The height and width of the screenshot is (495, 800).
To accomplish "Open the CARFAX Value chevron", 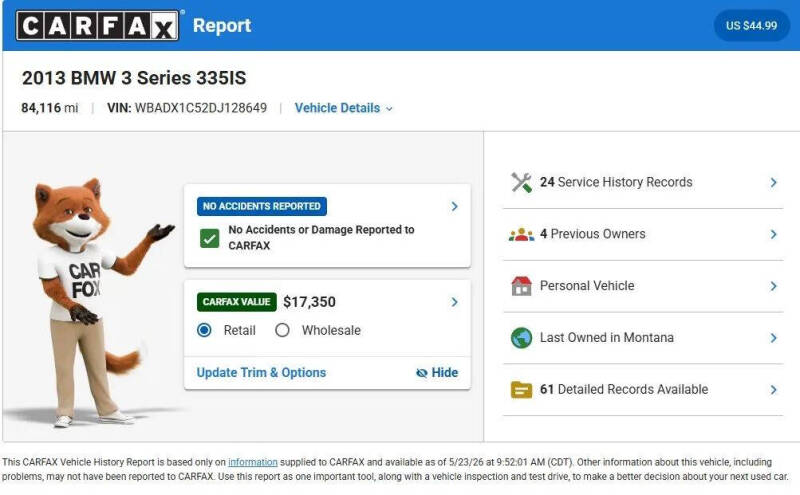I will tap(454, 302).
